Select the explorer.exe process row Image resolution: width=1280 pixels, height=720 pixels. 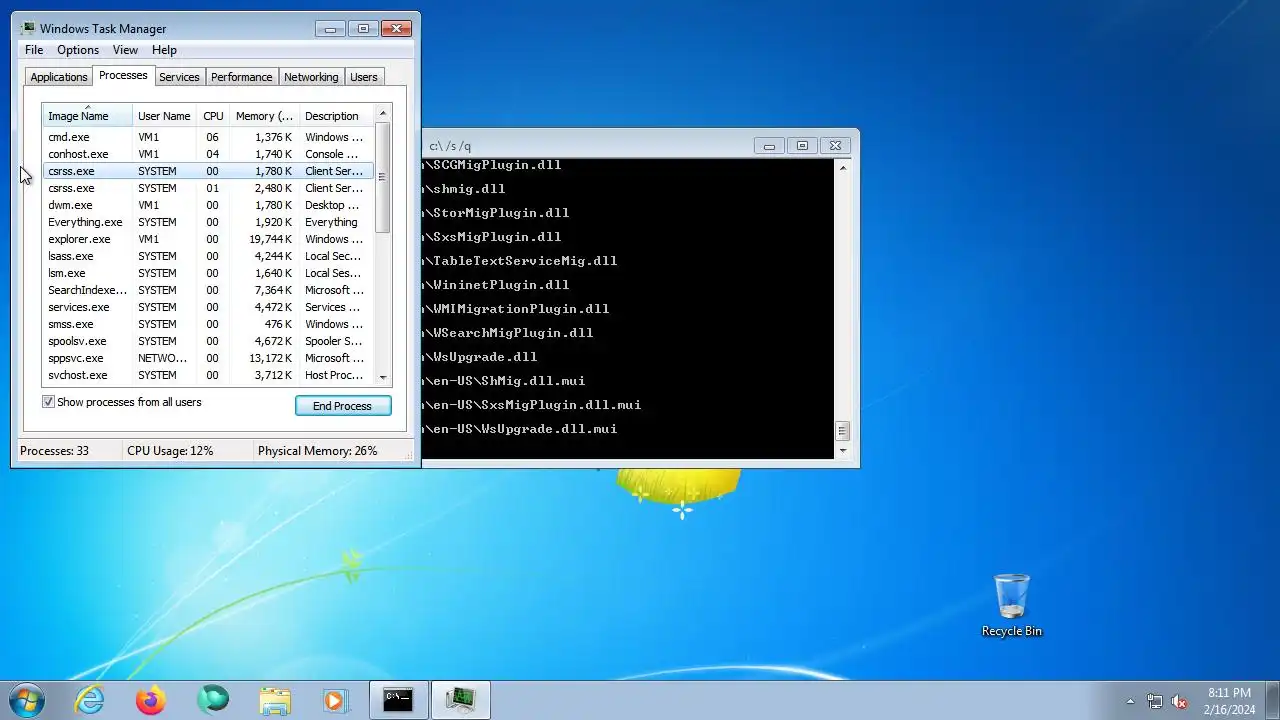coord(208,239)
